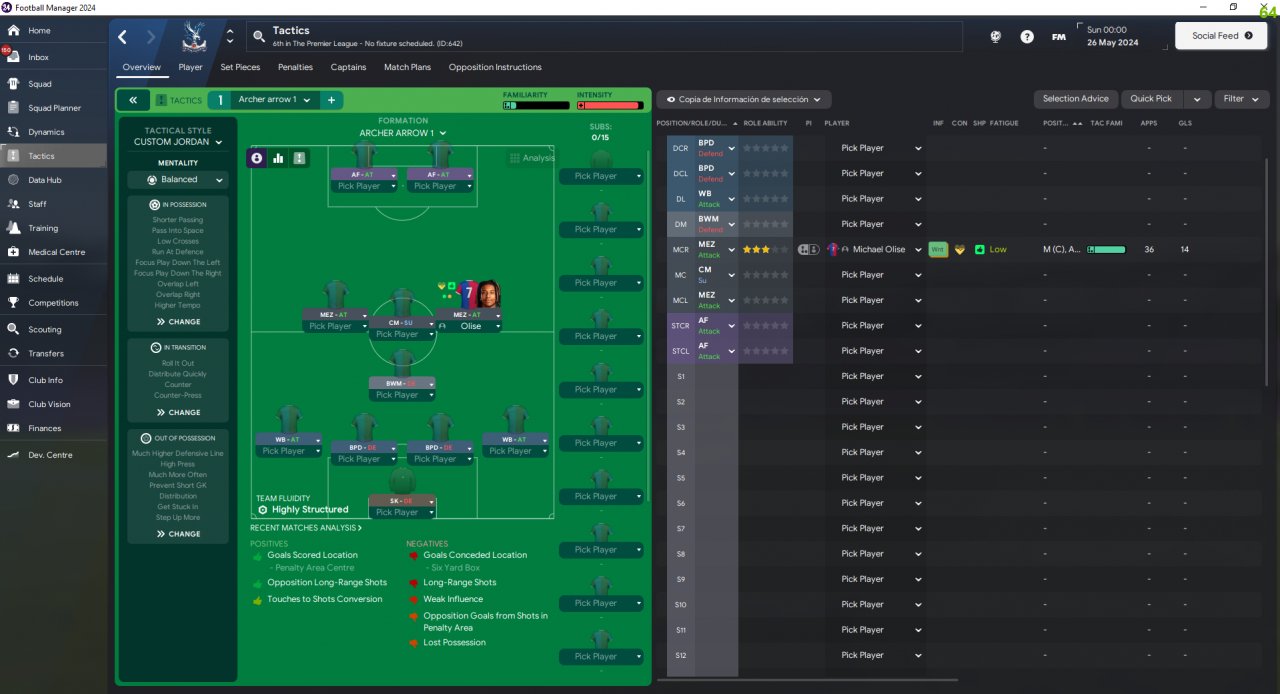The width and height of the screenshot is (1280, 694).
Task: Switch to the Opposition Instructions tab
Action: click(495, 67)
